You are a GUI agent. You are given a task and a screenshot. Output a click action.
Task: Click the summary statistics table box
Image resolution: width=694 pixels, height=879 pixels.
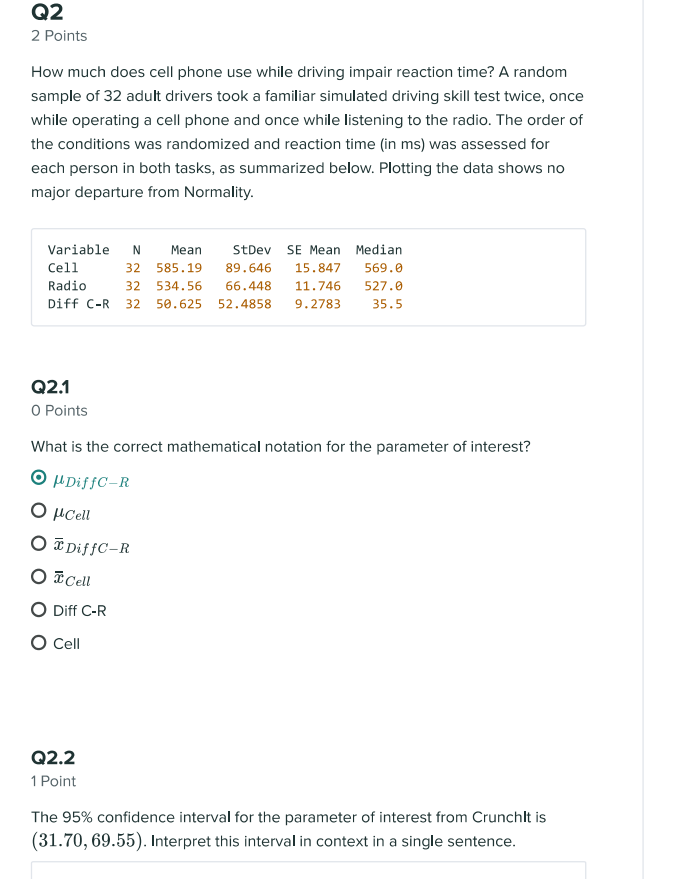310,277
